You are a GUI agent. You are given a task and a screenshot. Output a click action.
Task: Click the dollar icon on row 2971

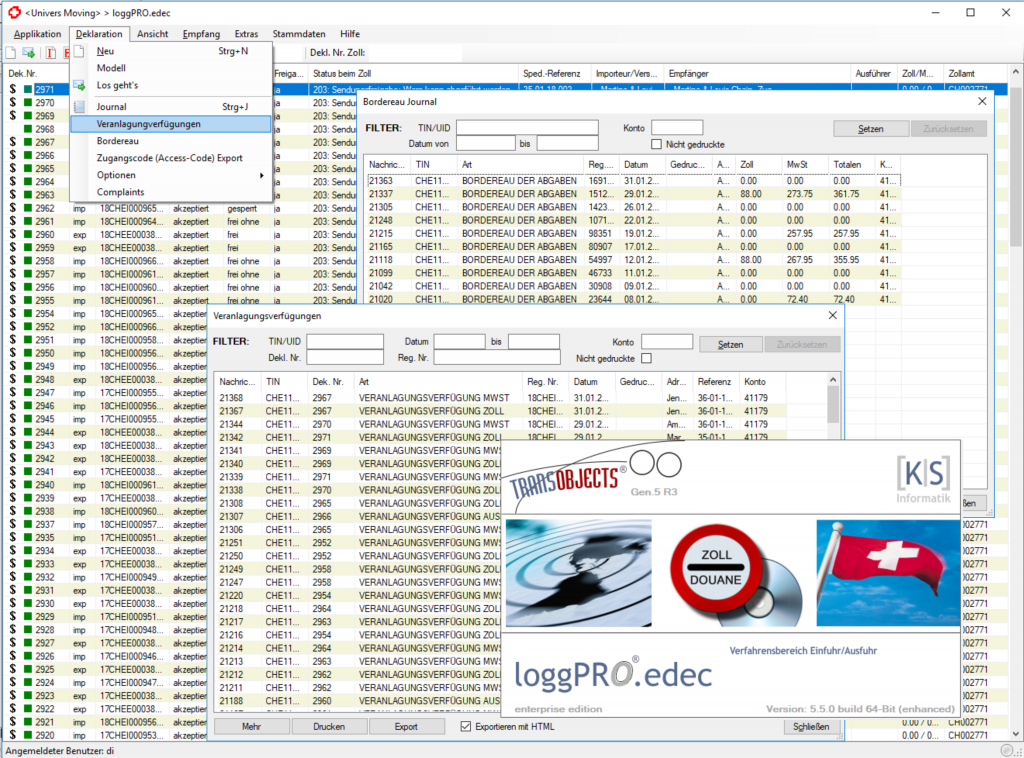tap(12, 89)
